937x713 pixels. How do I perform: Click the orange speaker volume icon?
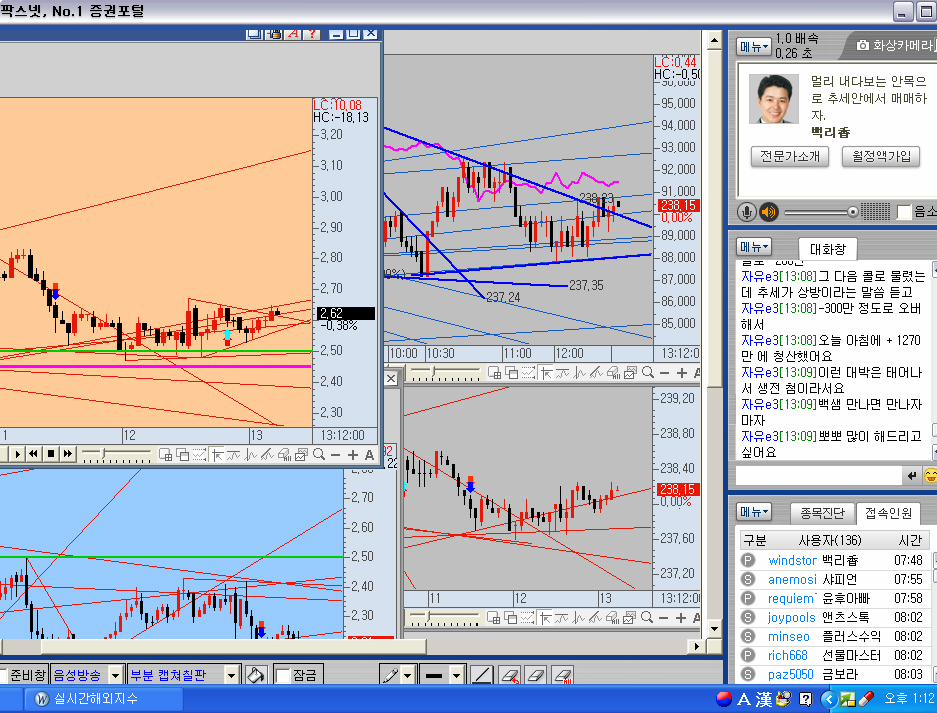[x=768, y=212]
